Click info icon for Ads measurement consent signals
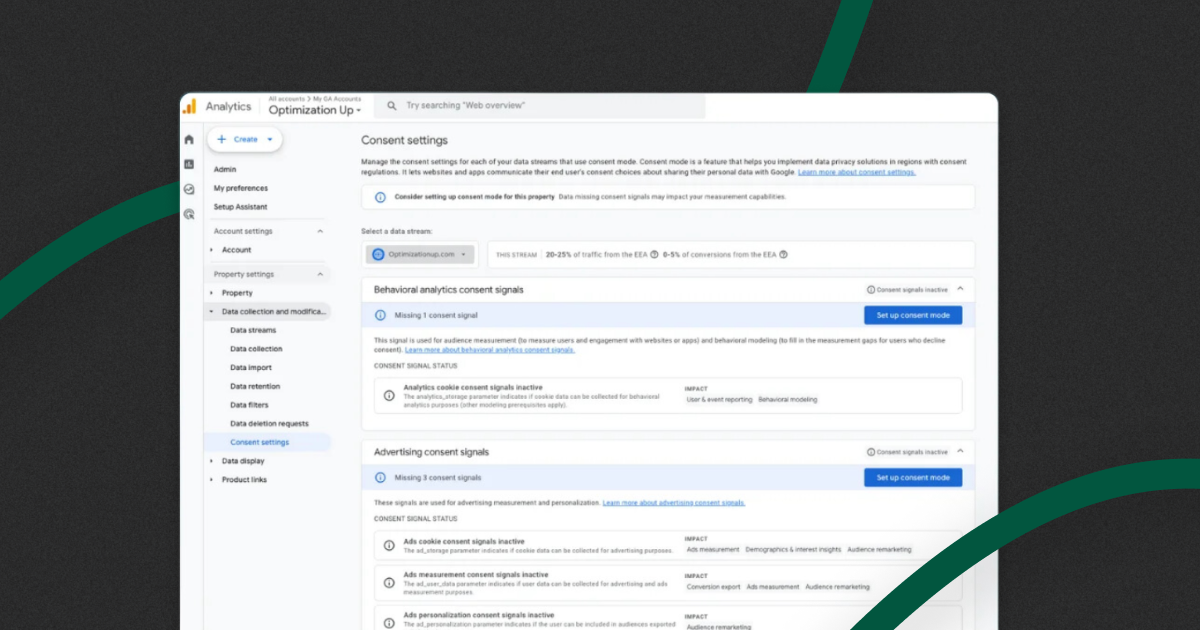 [389, 583]
